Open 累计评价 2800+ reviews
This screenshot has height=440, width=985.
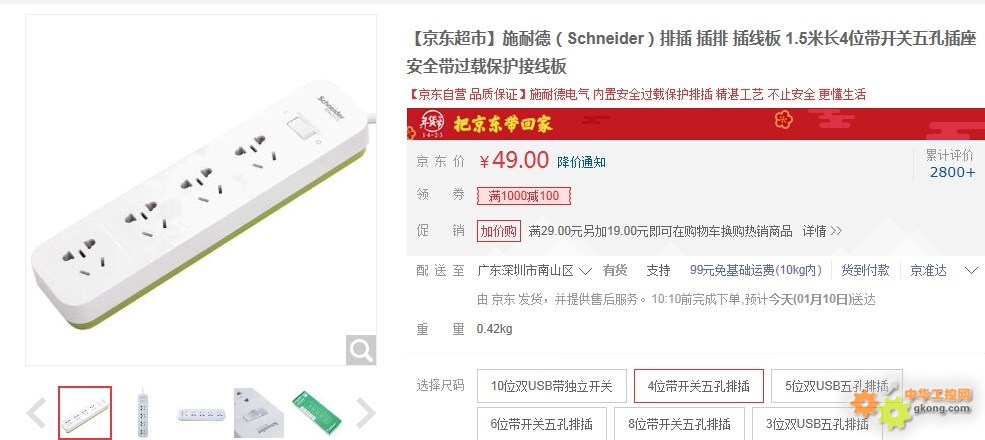point(951,163)
